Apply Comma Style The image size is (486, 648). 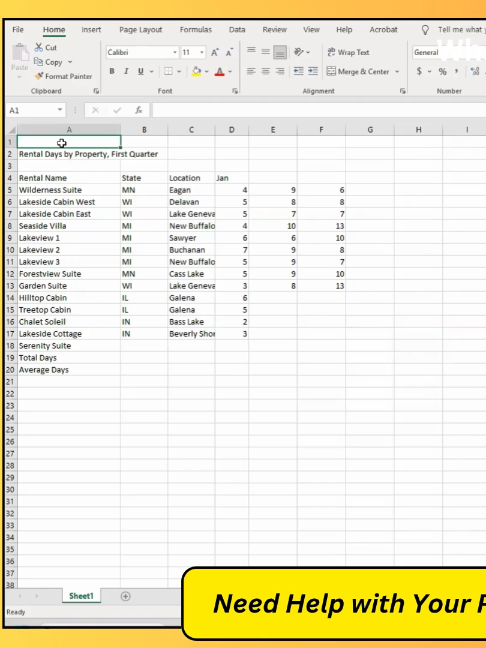tap(457, 71)
